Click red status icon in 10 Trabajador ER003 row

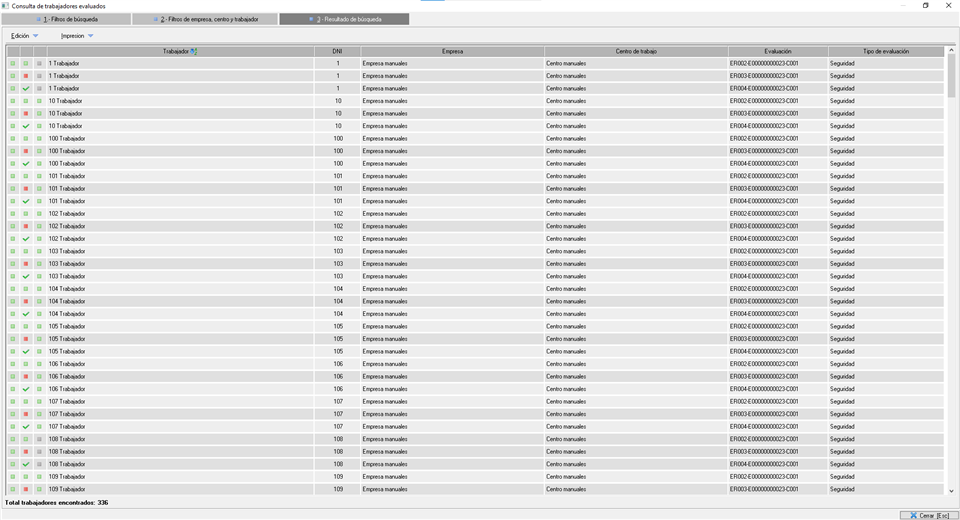(x=26, y=114)
